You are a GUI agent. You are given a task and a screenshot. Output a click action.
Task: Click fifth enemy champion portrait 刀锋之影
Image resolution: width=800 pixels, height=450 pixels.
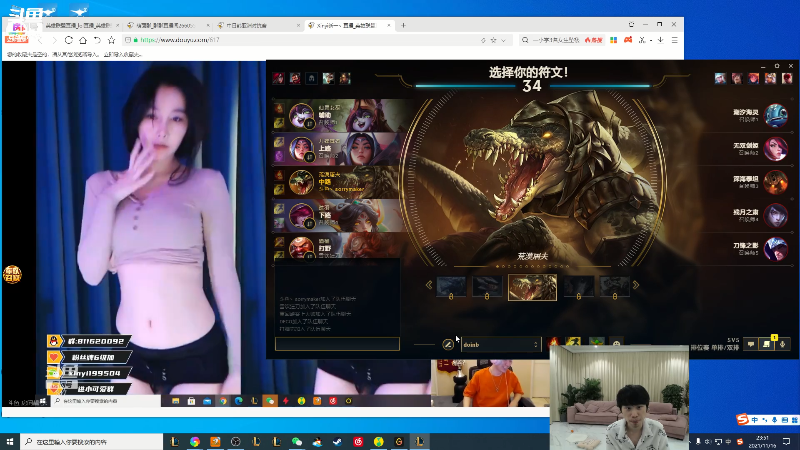pos(776,249)
